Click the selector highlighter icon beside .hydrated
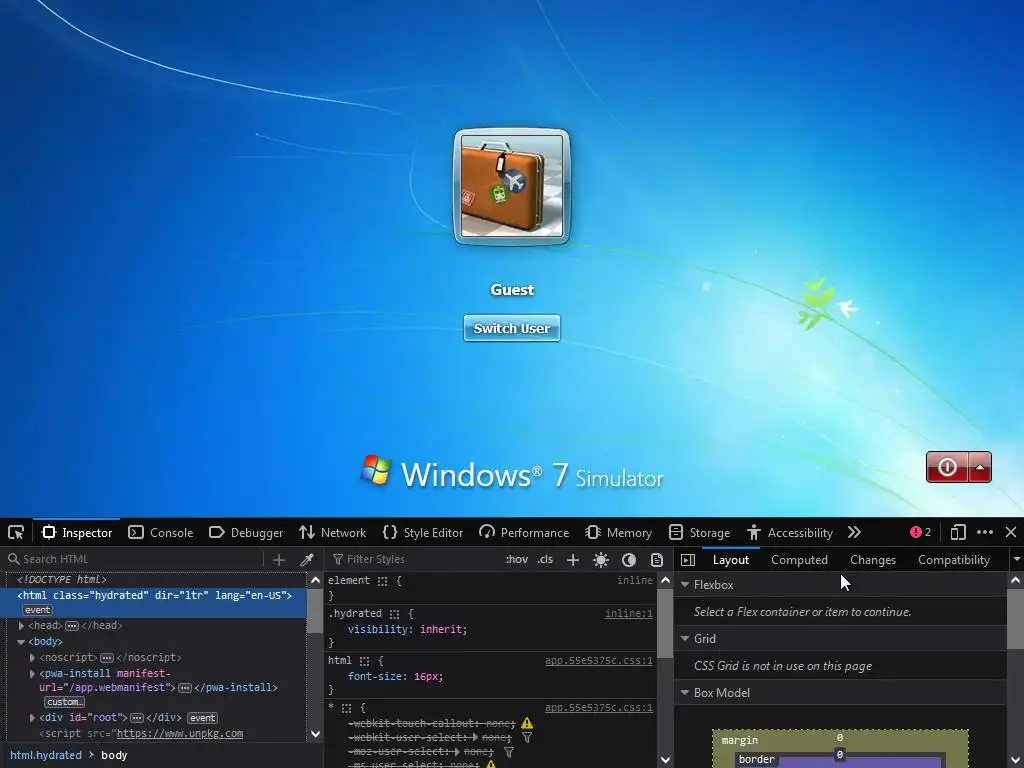The image size is (1024, 768). [x=394, y=614]
